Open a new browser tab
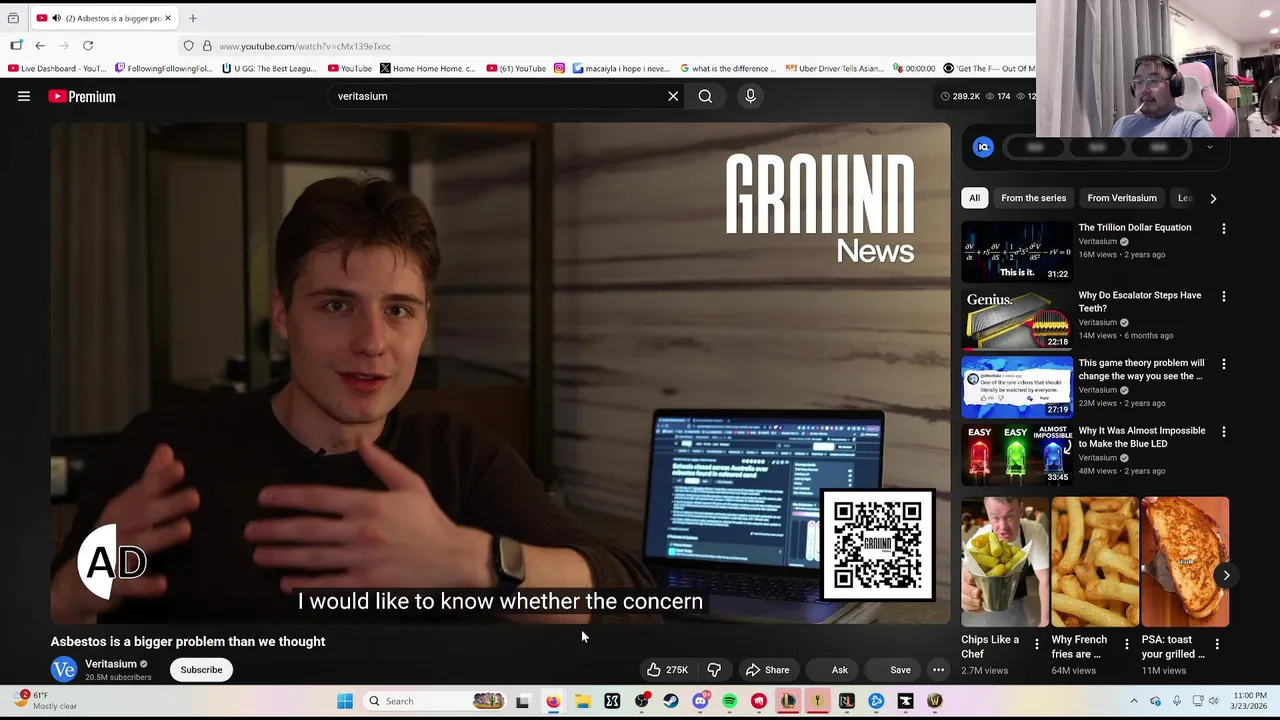 (193, 18)
